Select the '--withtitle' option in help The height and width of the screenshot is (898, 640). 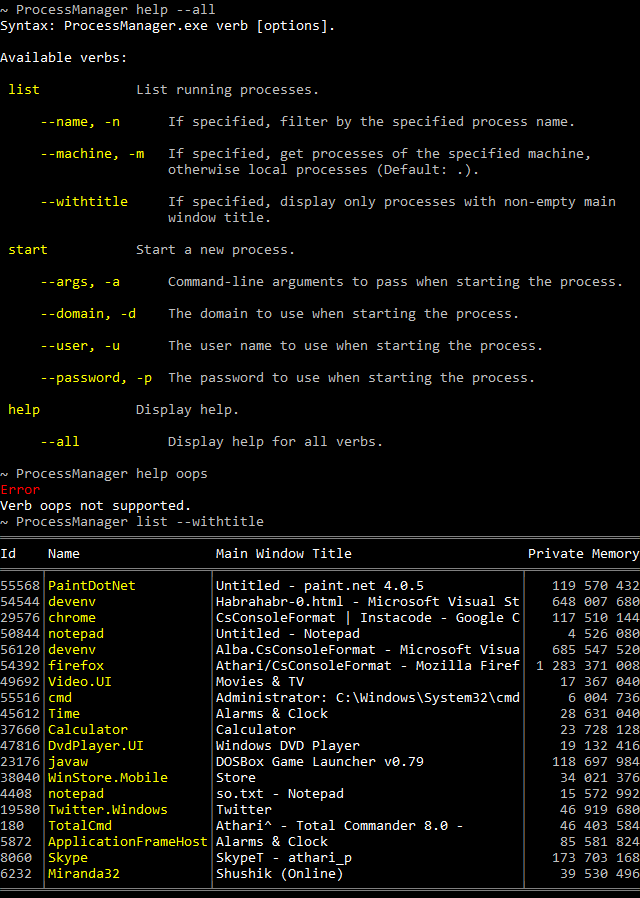tap(84, 202)
